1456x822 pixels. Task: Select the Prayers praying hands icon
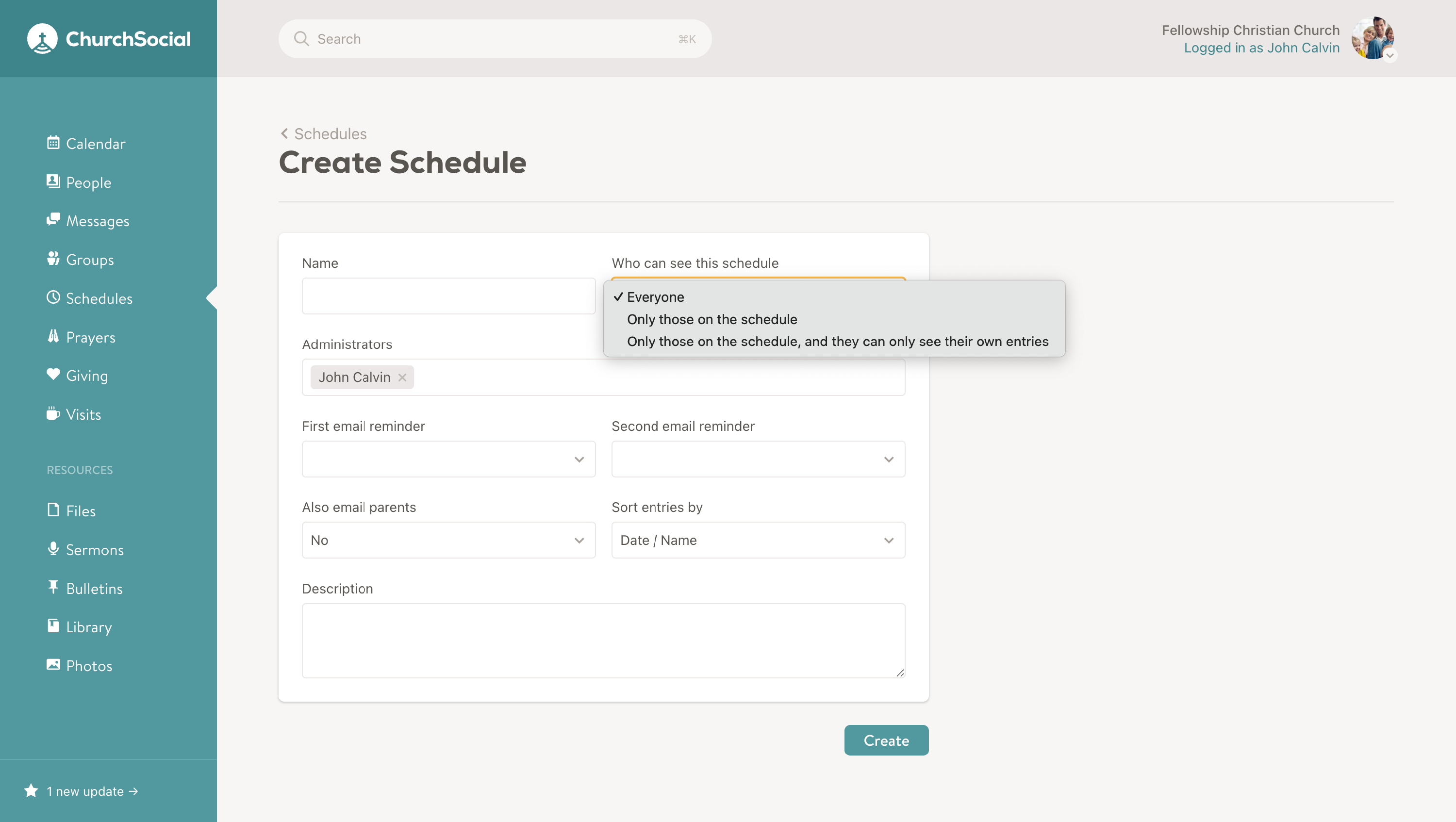coord(53,336)
